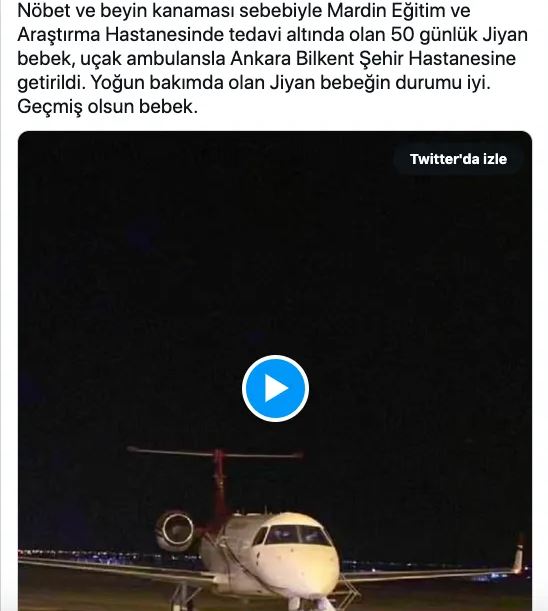The image size is (548, 611).
Task: Click the plane's front landing gear
Action: click(309, 603)
